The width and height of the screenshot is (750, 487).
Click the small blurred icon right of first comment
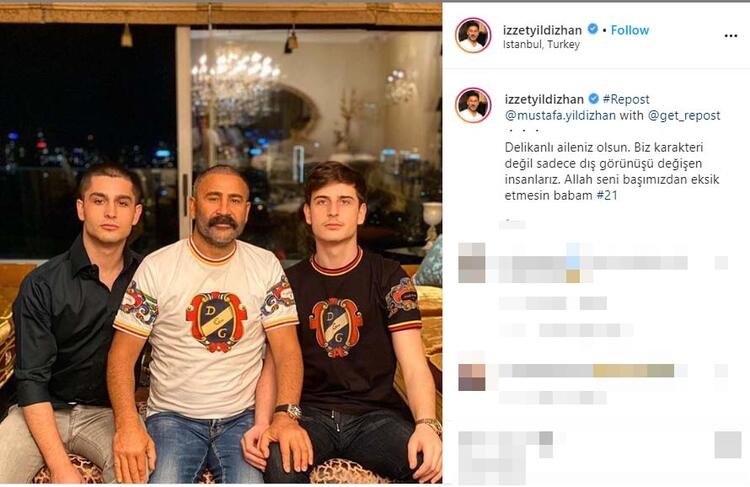point(721,262)
